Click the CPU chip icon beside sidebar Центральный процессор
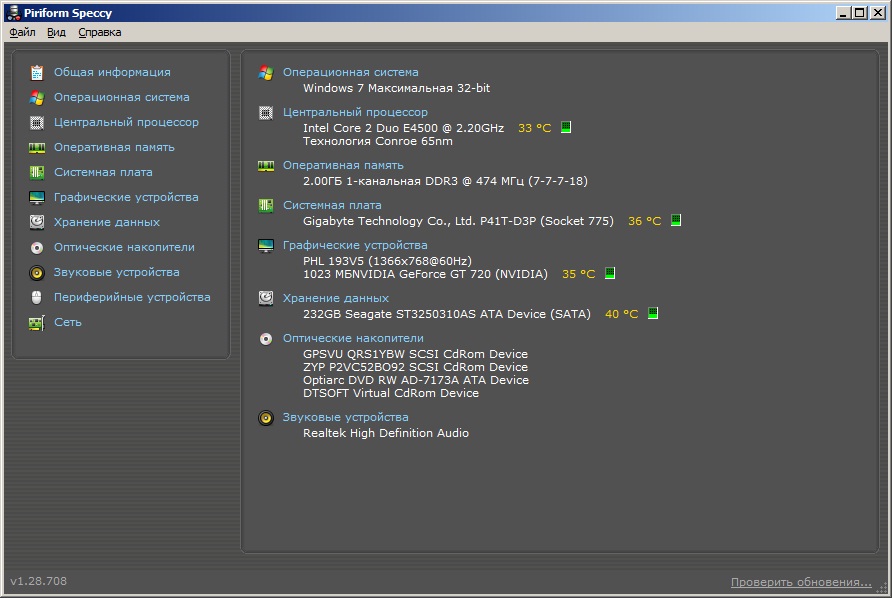 (x=36, y=122)
